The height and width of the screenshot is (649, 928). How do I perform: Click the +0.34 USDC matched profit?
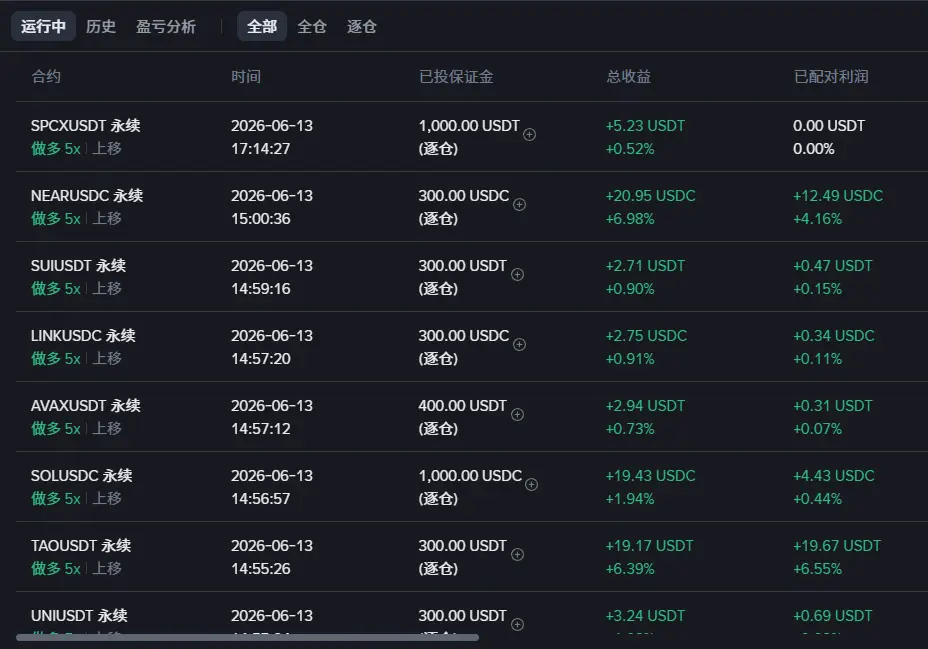point(834,335)
